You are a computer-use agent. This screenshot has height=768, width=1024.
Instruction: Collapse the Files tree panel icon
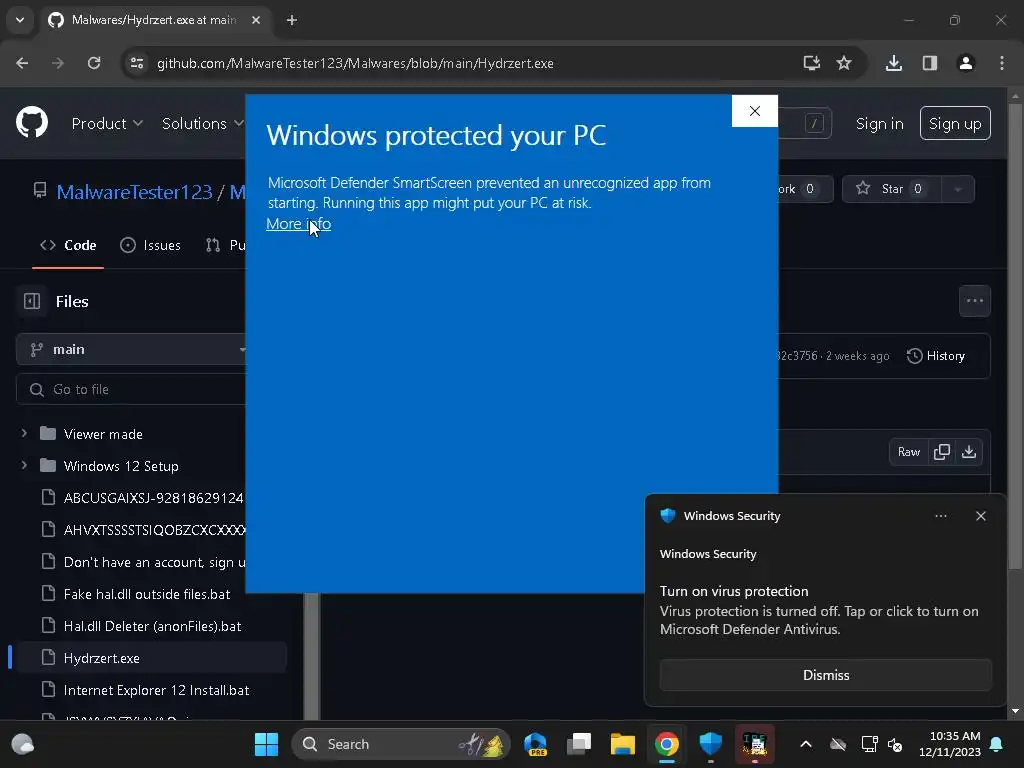pyautogui.click(x=31, y=301)
